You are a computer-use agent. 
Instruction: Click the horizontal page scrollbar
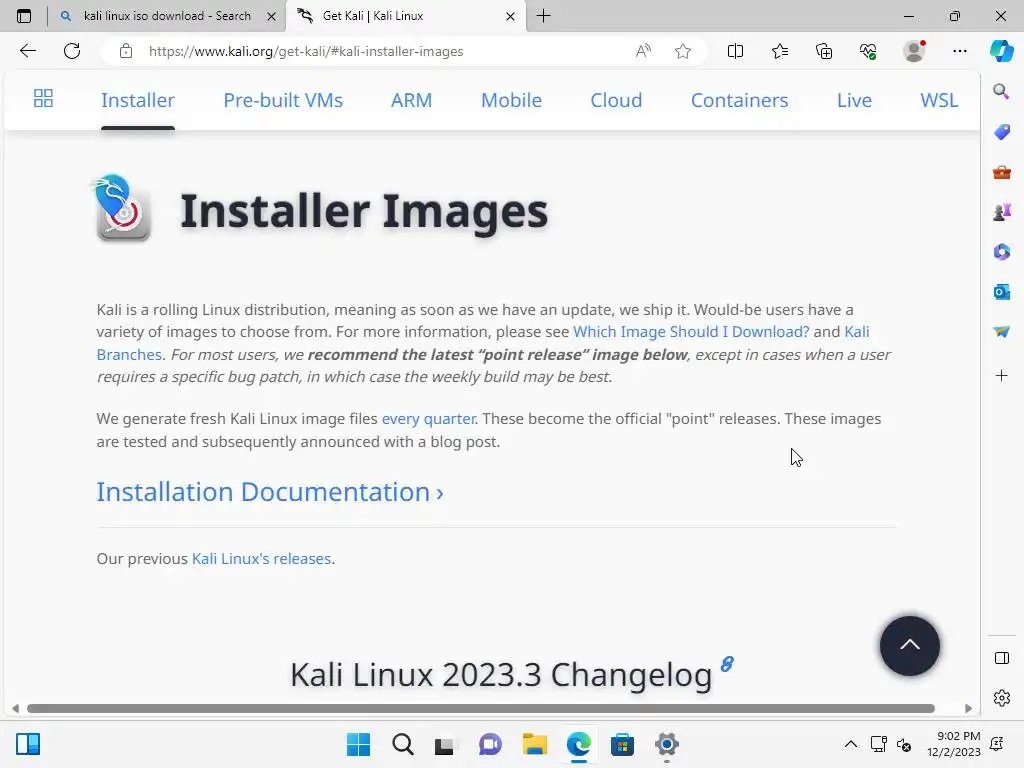[x=481, y=709]
